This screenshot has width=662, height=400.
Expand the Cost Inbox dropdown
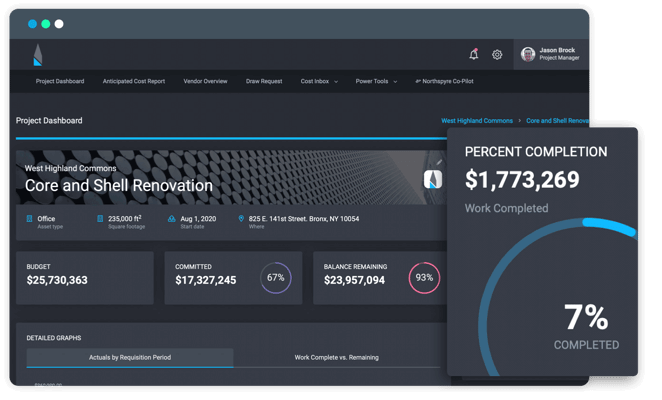point(319,82)
